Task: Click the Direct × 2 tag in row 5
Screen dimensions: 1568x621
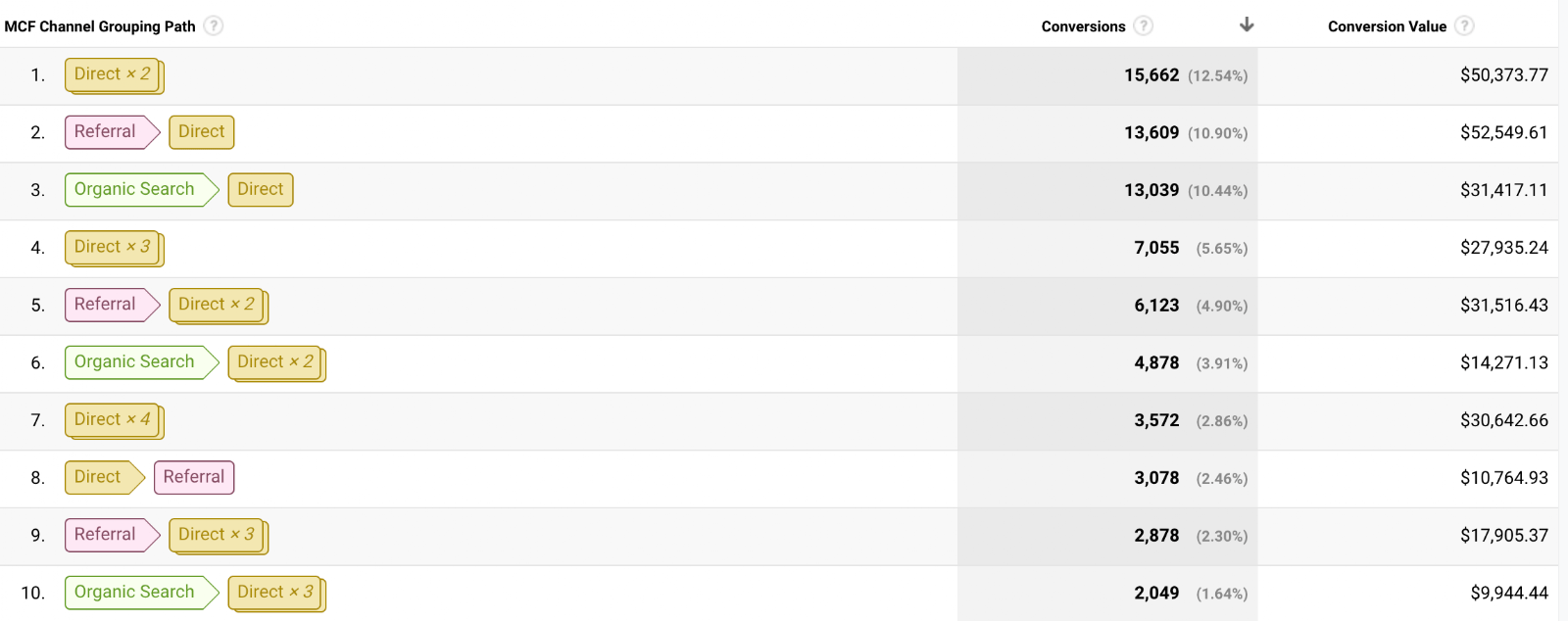Action: click(x=218, y=306)
